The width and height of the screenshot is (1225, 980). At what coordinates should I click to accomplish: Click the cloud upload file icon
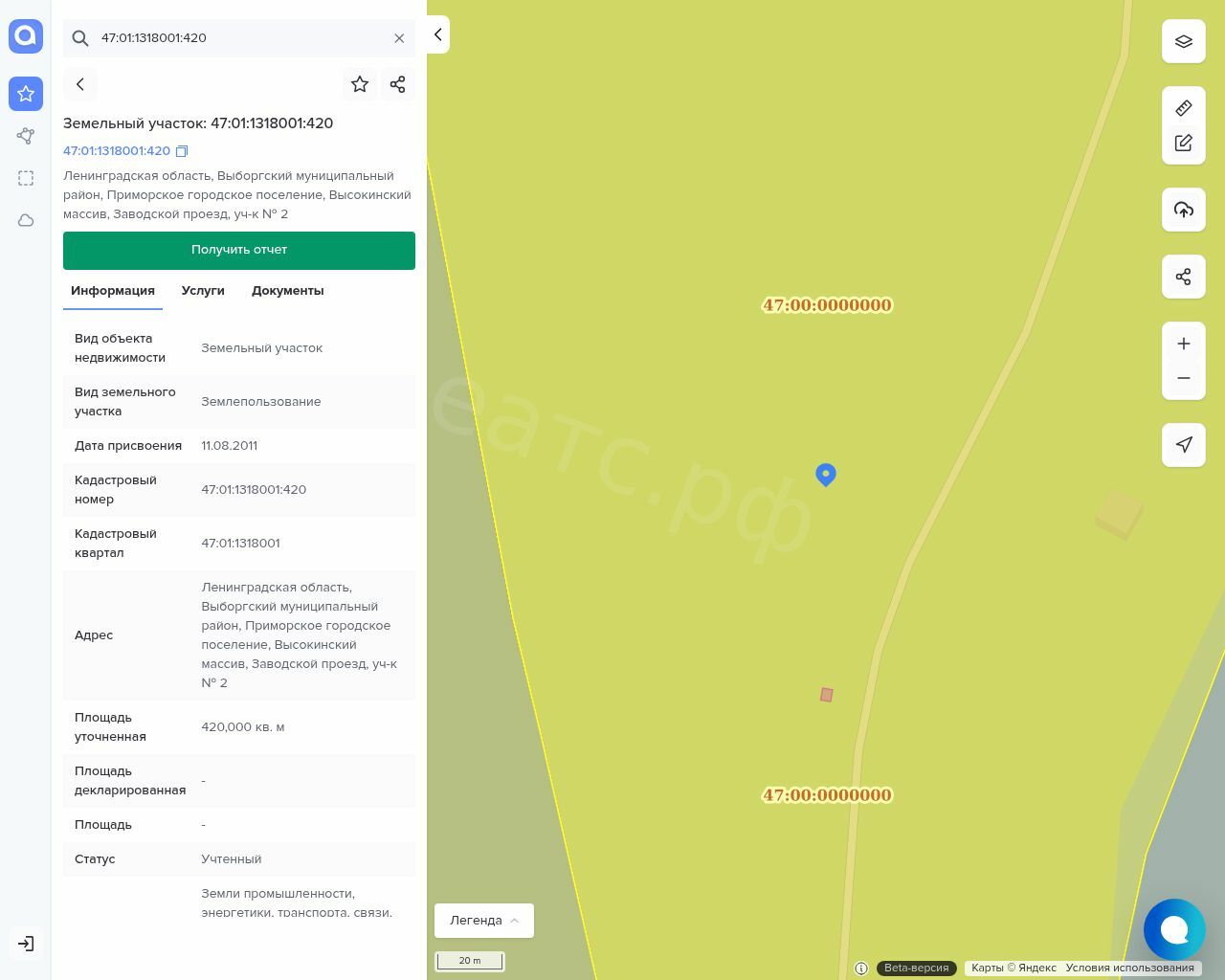coord(1183,210)
